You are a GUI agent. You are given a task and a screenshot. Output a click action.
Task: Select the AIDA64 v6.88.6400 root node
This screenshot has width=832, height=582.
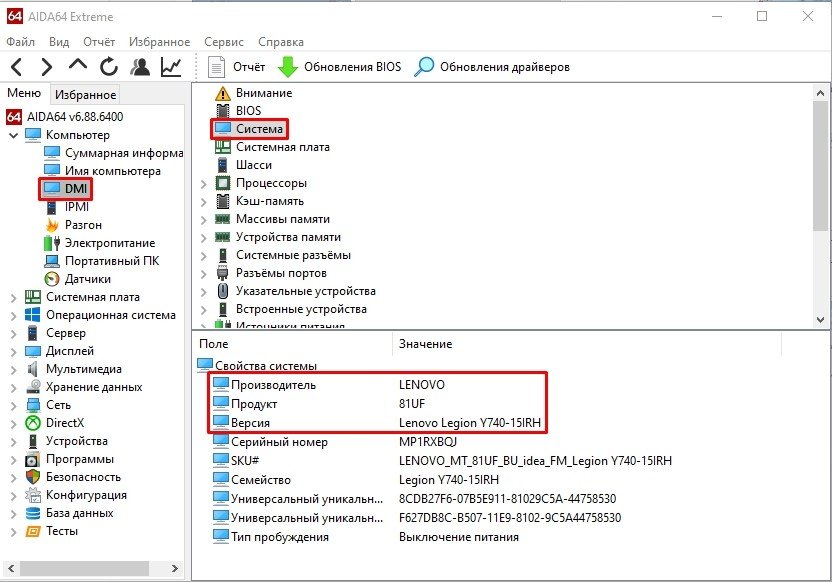pyautogui.click(x=65, y=117)
